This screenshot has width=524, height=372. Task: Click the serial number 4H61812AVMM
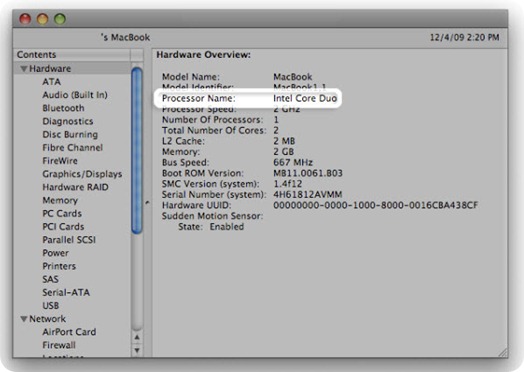pyautogui.click(x=308, y=195)
